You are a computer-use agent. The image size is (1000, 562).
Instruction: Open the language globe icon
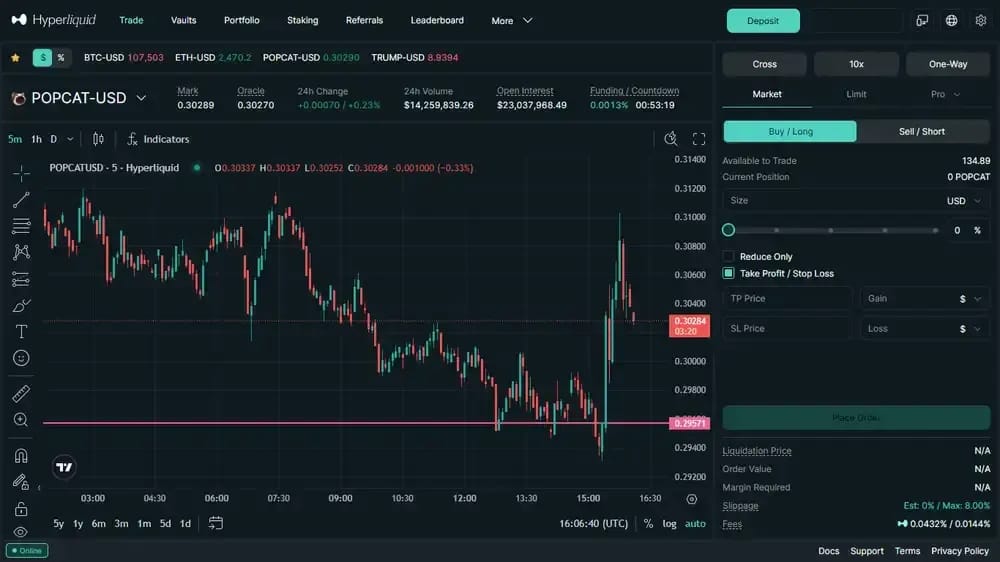tap(952, 20)
